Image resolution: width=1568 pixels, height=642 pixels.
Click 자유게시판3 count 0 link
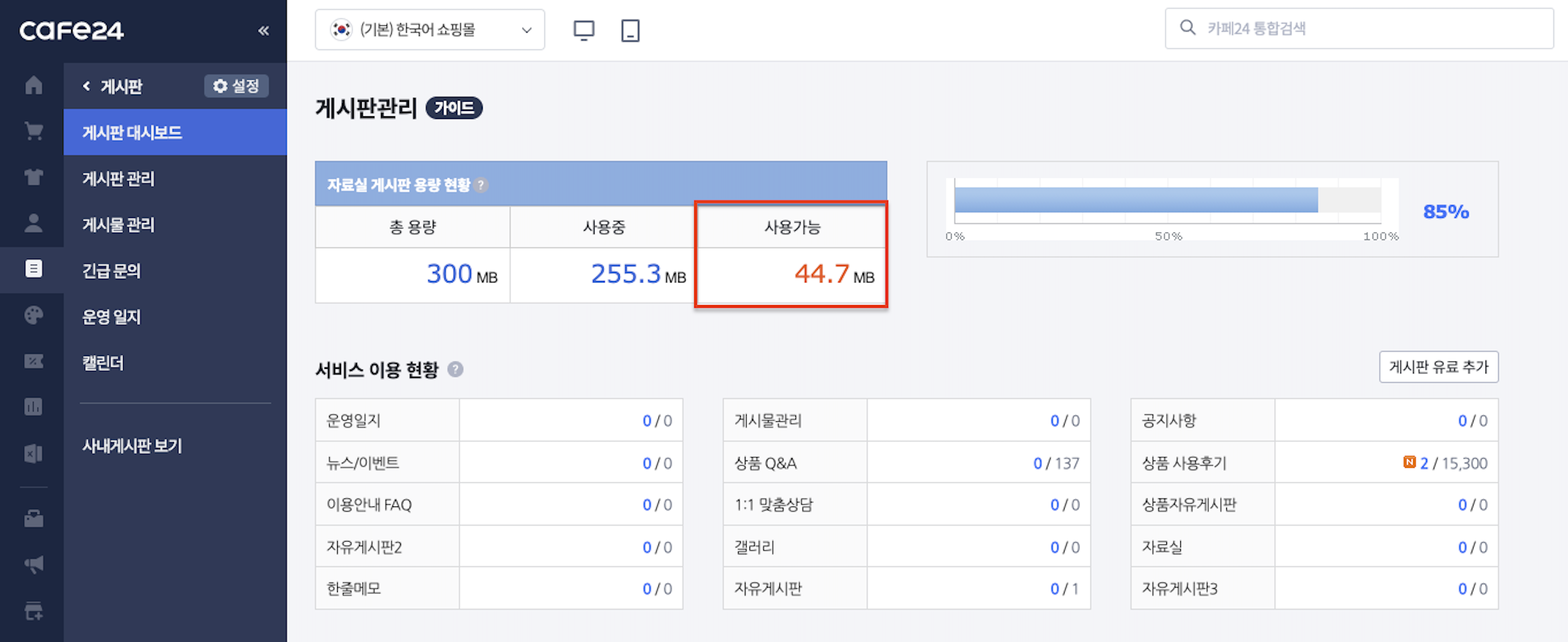pyautogui.click(x=1462, y=589)
